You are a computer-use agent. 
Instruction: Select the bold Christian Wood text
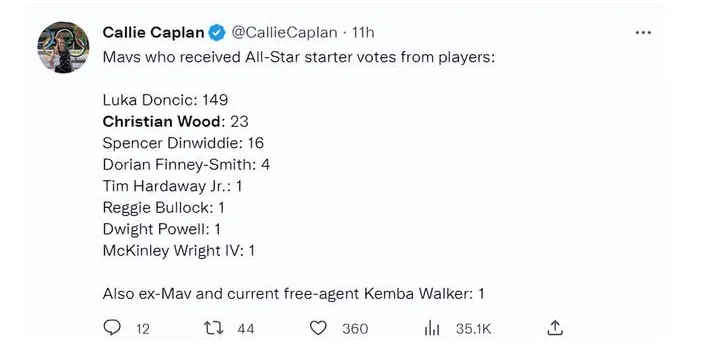[x=161, y=122]
